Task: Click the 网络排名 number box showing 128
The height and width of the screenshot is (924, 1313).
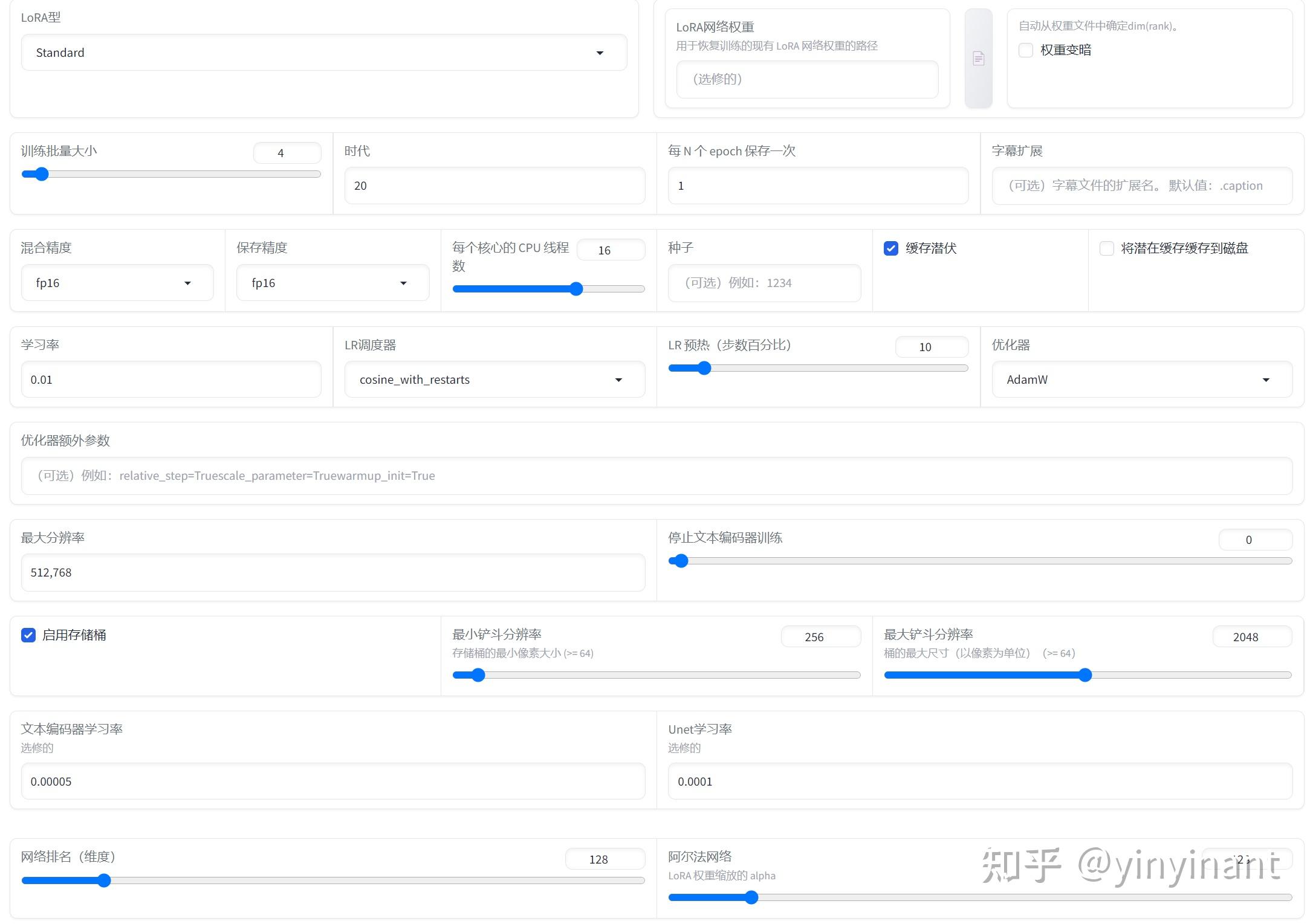Action: pyautogui.click(x=605, y=859)
